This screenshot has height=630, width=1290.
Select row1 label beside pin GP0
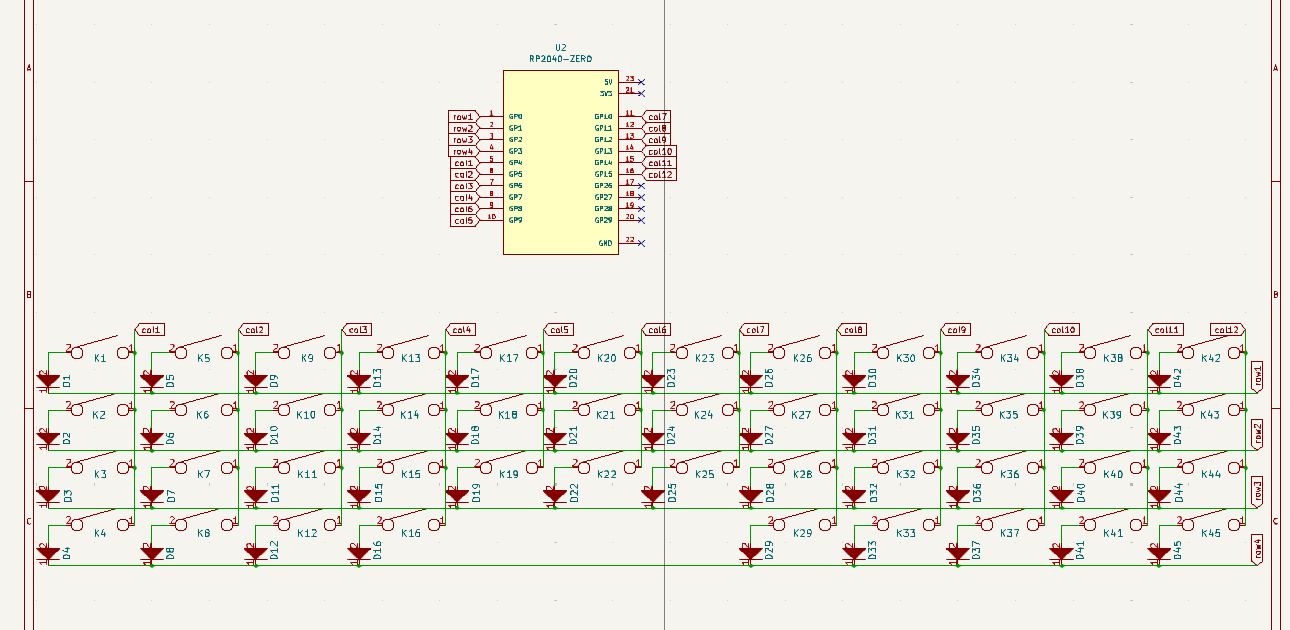click(462, 117)
